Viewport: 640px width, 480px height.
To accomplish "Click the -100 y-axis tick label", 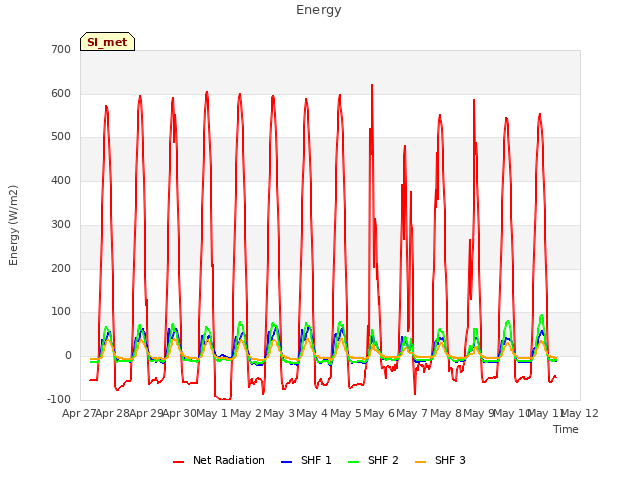I will (59, 399).
